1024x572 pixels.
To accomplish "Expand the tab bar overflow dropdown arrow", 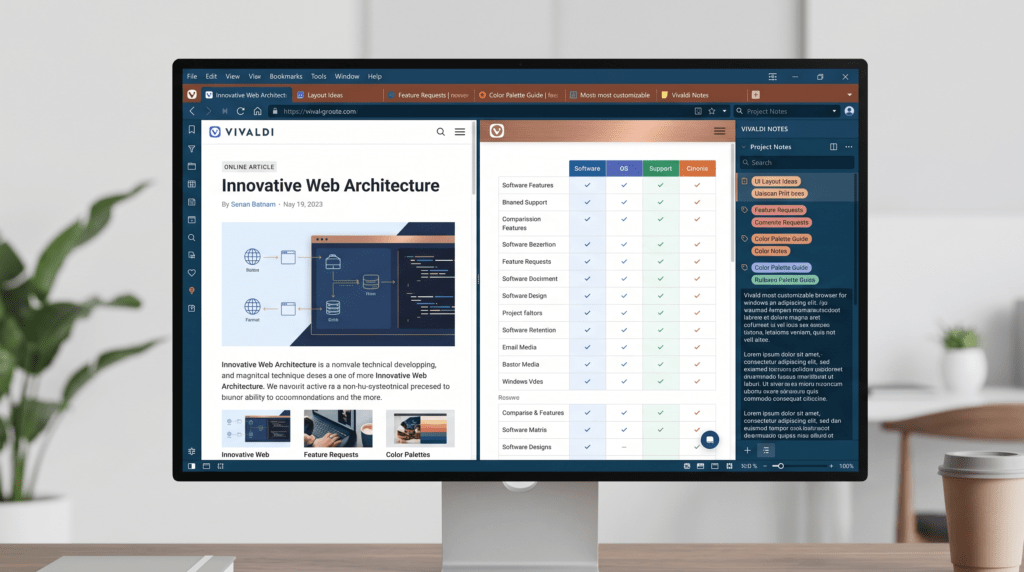I will [x=849, y=95].
